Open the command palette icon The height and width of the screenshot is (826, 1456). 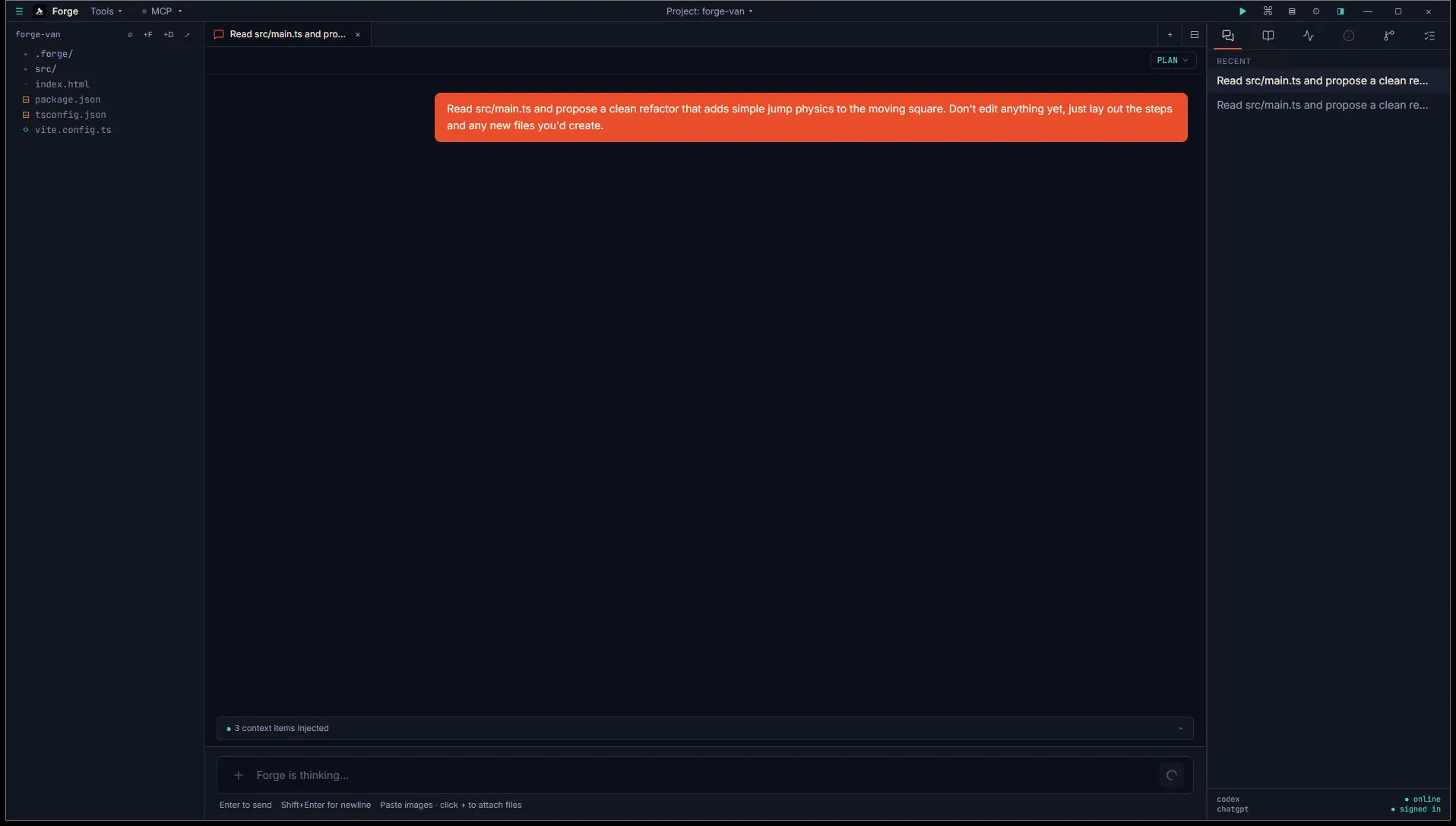coord(1268,11)
